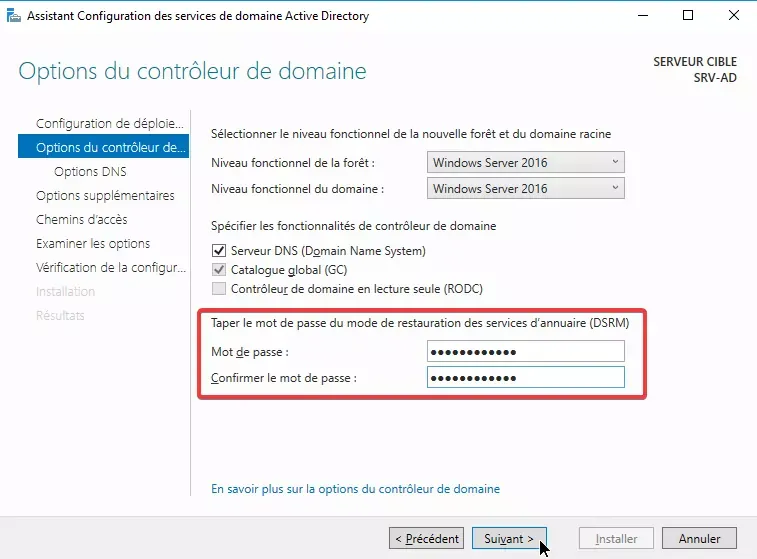
Task: Close the Active Directory configuration wizard
Action: [x=733, y=16]
